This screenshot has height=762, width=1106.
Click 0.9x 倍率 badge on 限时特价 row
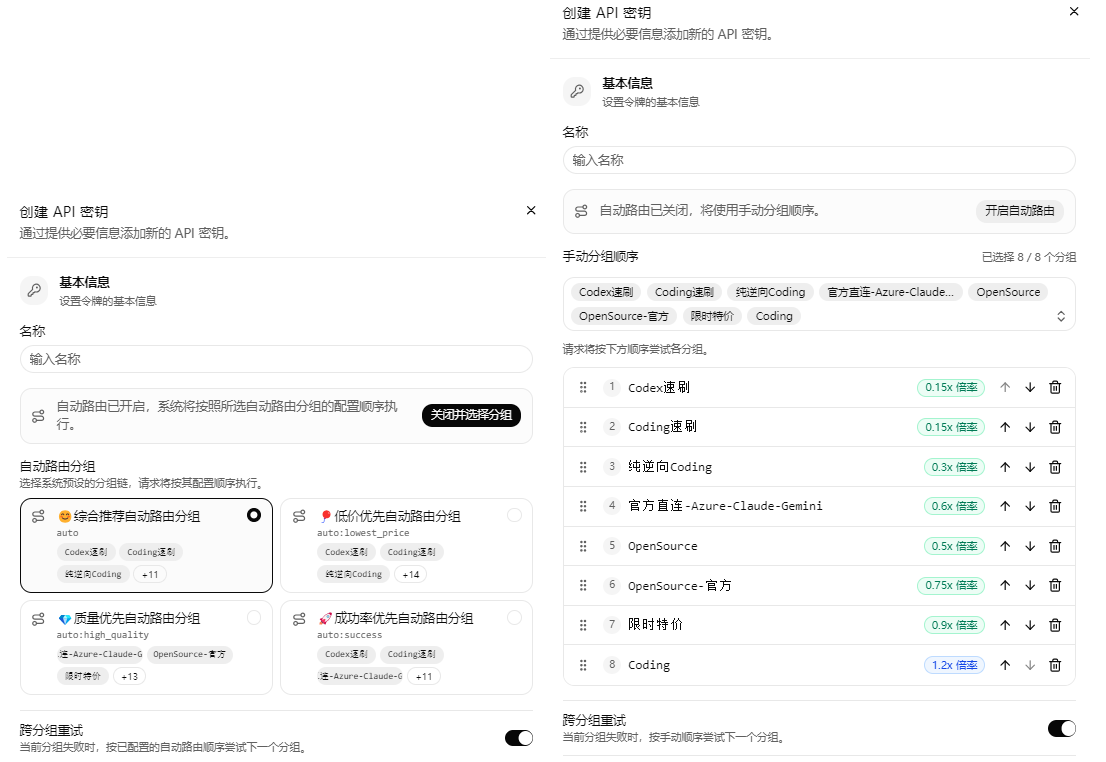click(954, 625)
